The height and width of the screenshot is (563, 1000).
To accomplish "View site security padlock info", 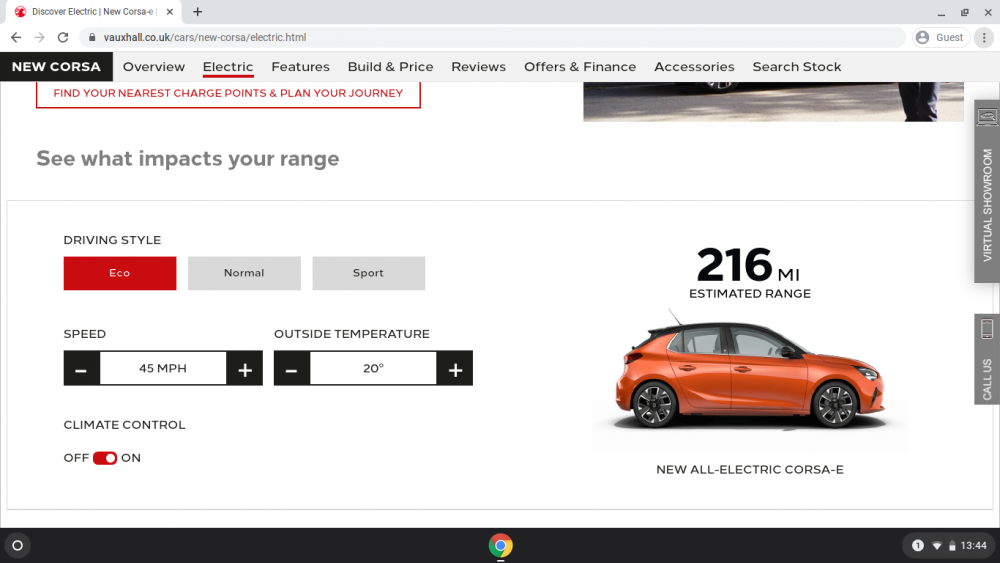I will (x=92, y=38).
